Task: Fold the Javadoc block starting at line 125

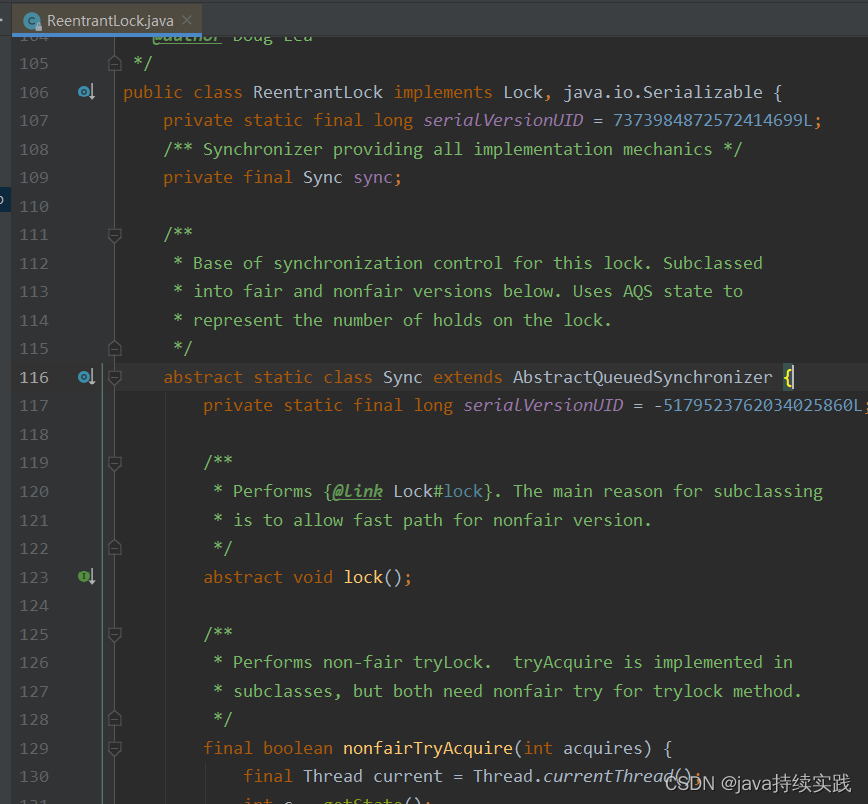Action: tap(115, 634)
